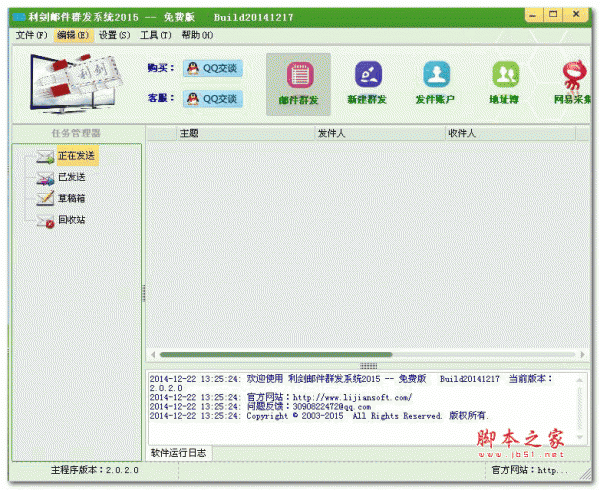Sort by the 收件人 column header
The image size is (600, 490).
pos(511,133)
